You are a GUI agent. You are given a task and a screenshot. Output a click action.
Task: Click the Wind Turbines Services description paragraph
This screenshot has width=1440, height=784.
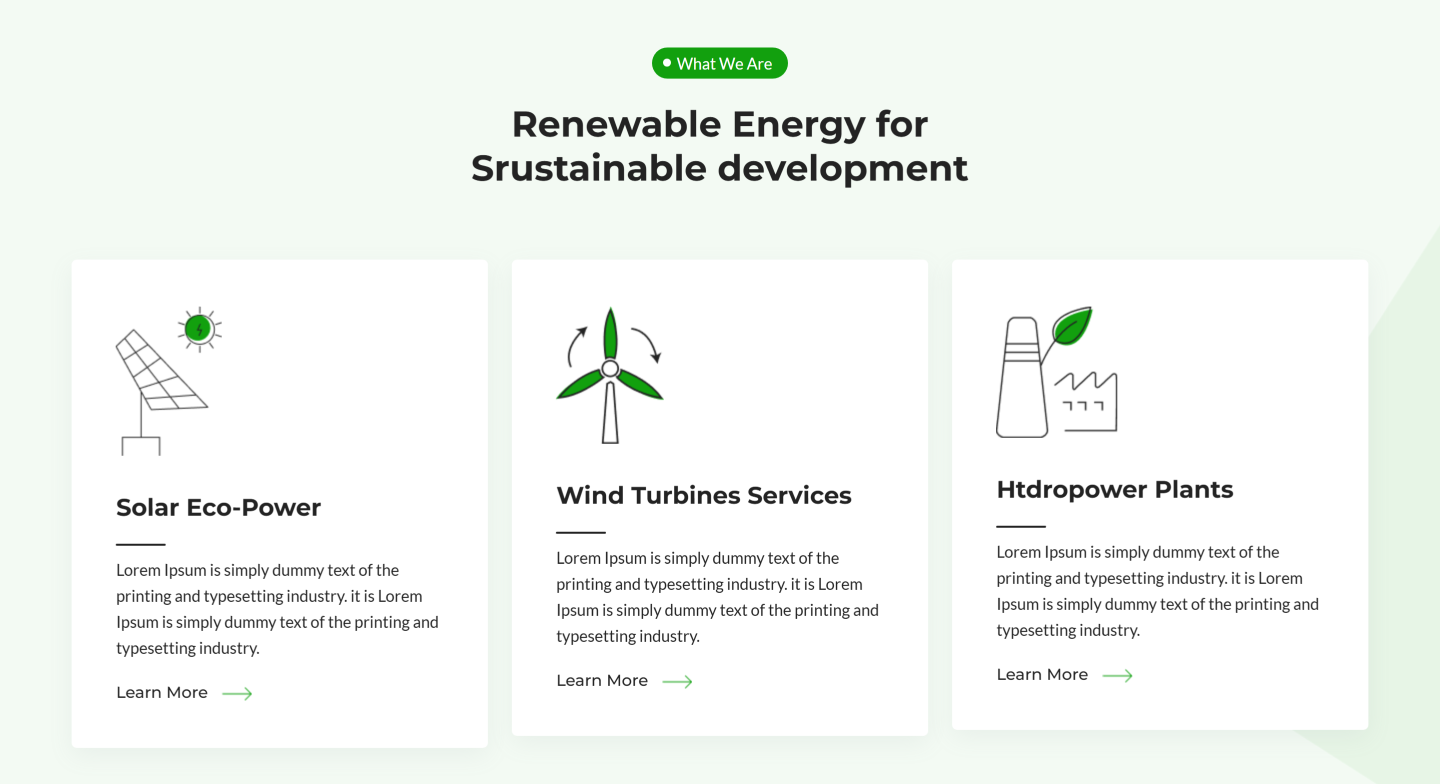point(718,597)
